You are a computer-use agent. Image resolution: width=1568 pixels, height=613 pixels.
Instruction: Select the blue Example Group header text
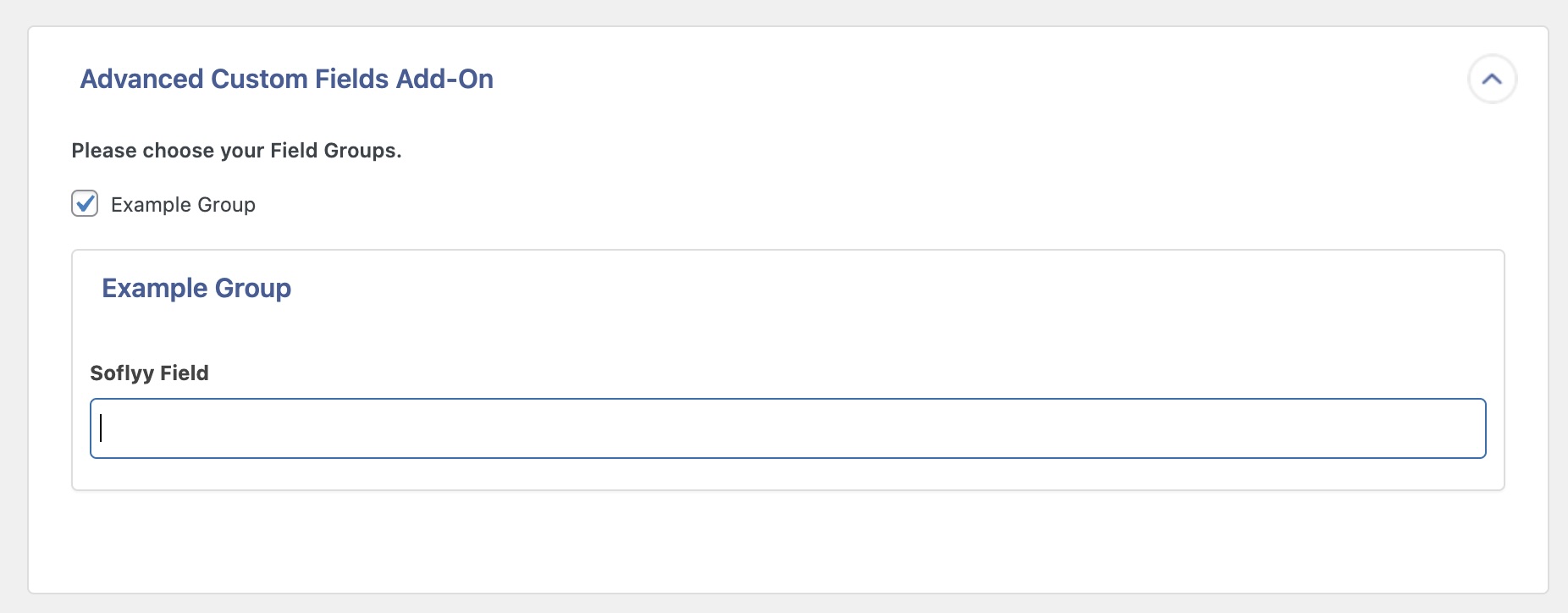tap(196, 288)
